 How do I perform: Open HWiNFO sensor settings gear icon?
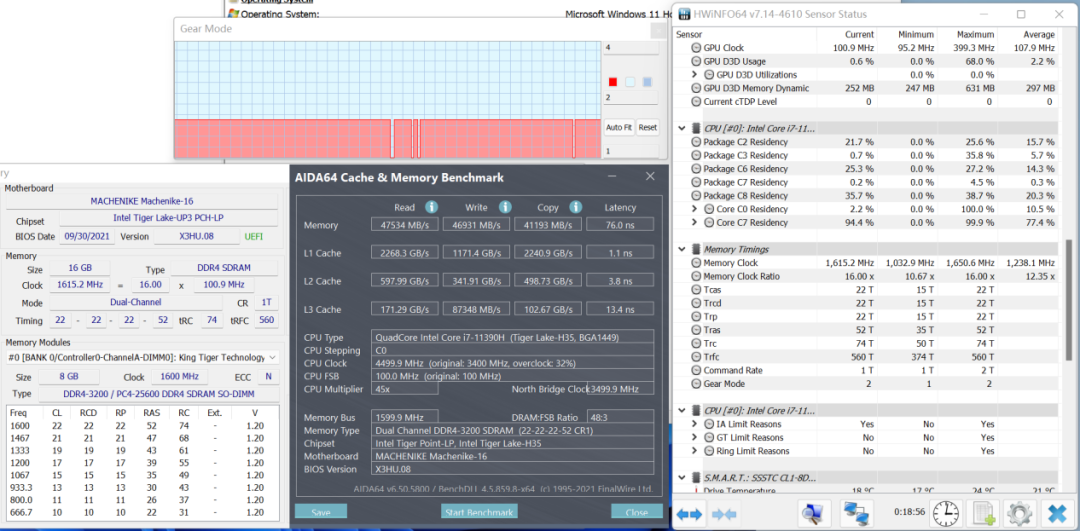[x=1019, y=514]
